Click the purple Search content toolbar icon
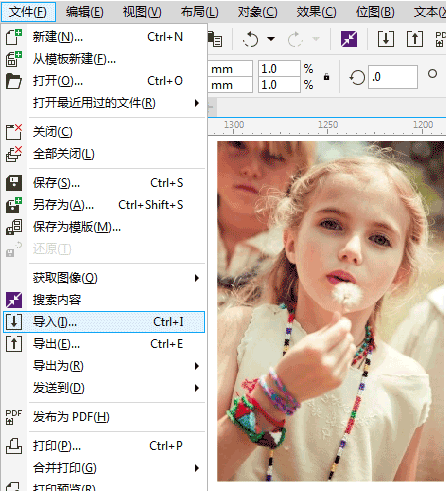This screenshot has height=491, width=446. pyautogui.click(x=349, y=39)
